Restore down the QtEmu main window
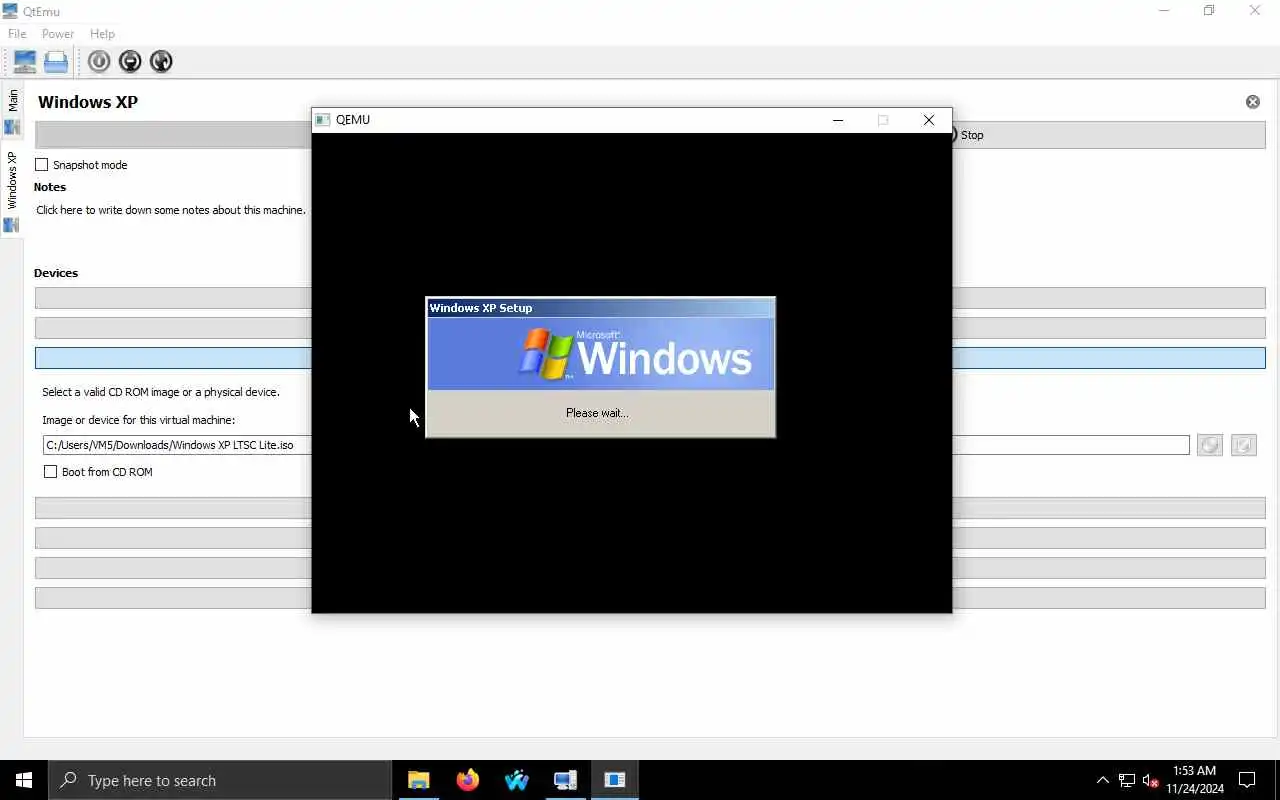 click(1209, 11)
